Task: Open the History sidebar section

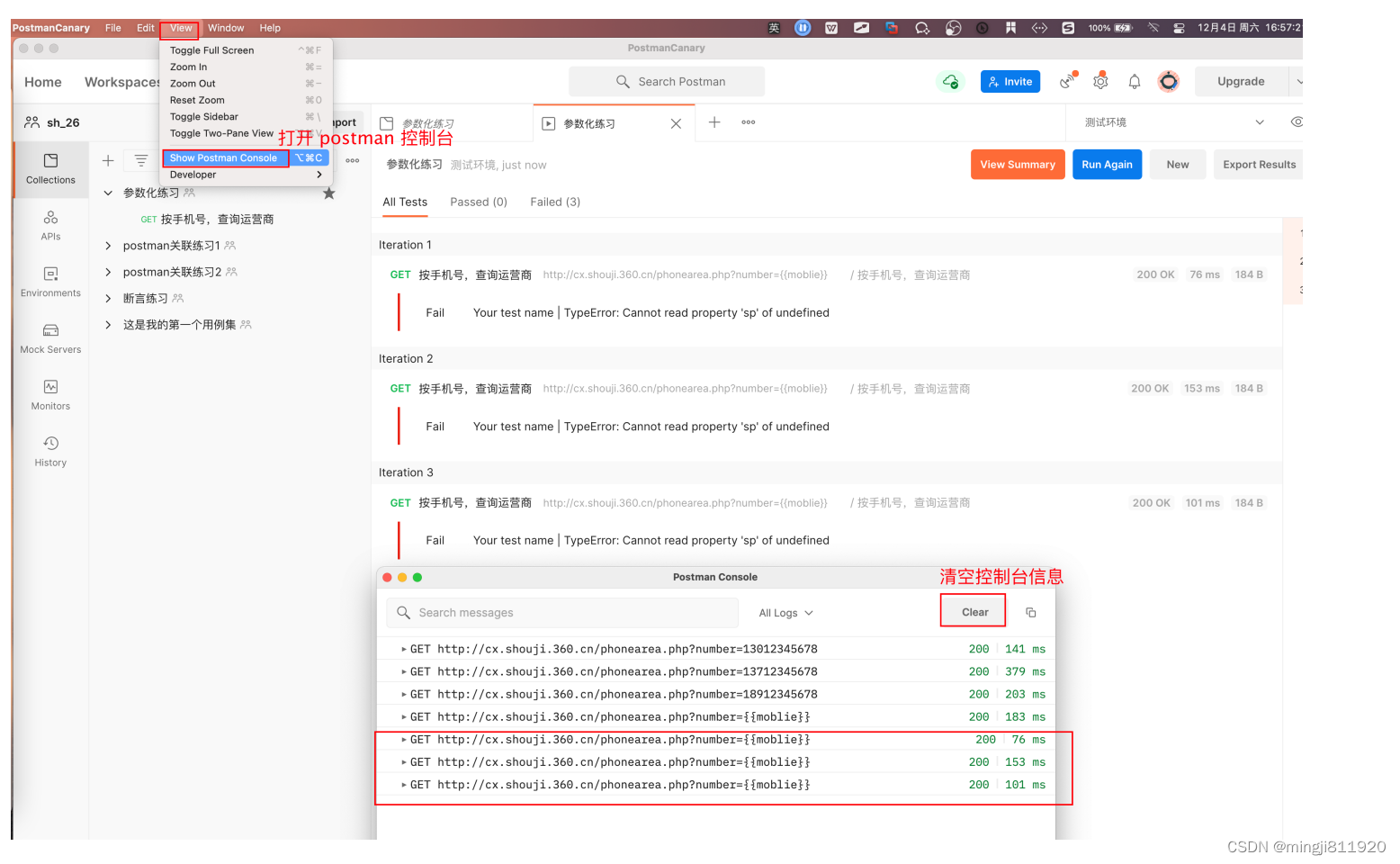Action: [50, 452]
